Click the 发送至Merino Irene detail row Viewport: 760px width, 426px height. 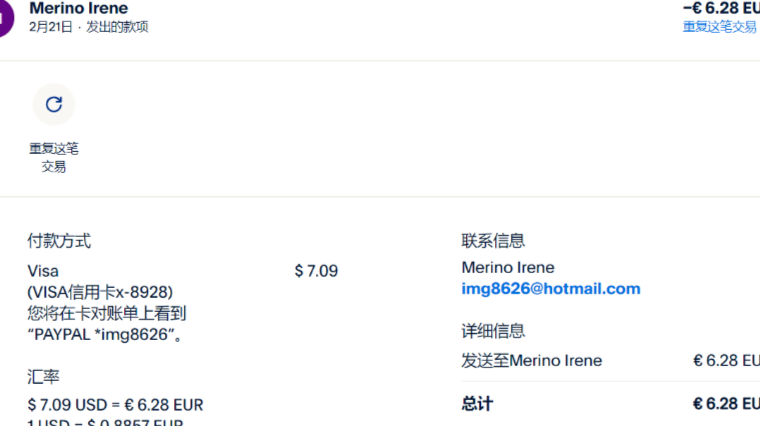(532, 360)
